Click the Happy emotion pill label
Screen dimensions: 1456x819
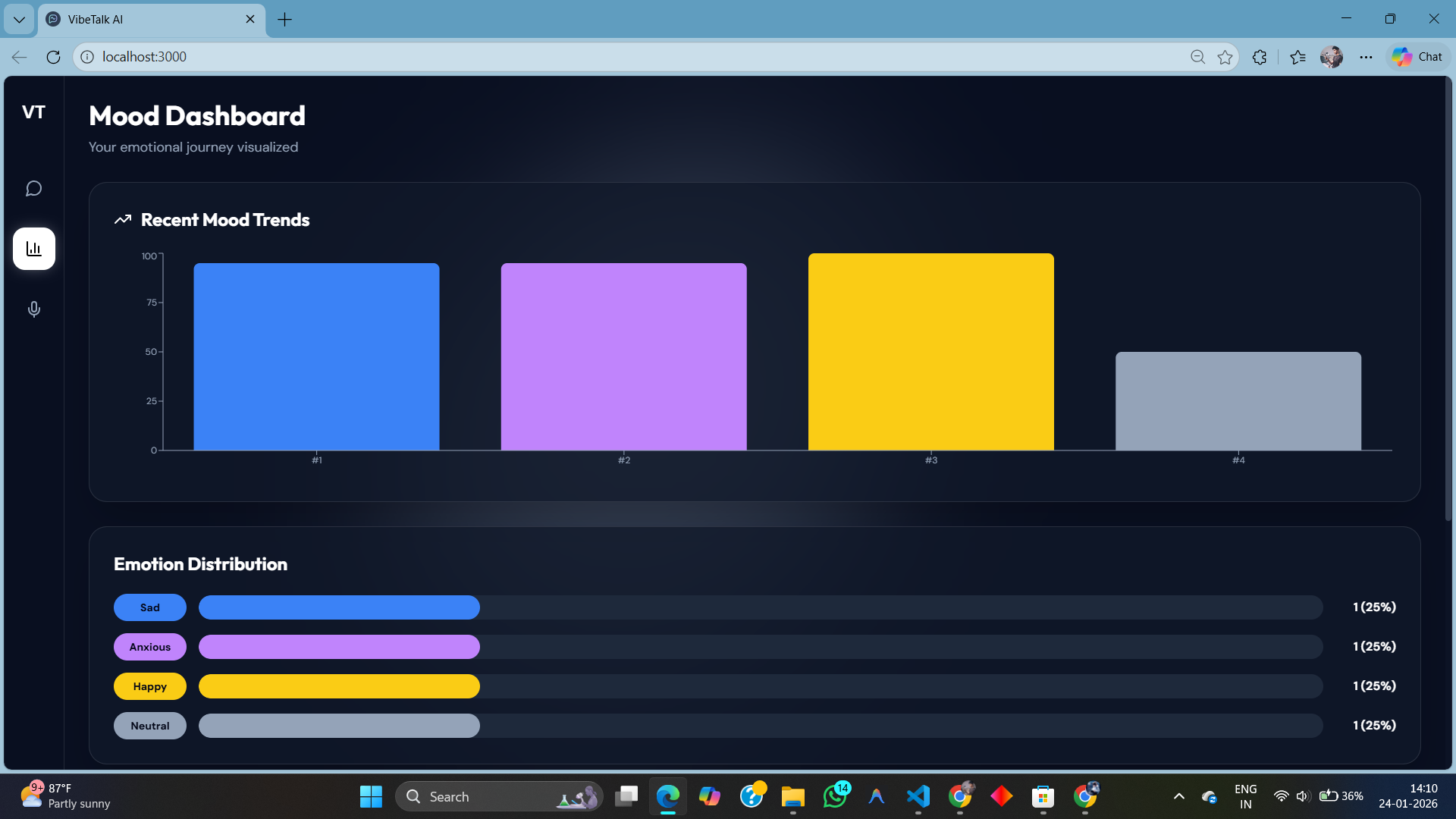click(x=149, y=686)
